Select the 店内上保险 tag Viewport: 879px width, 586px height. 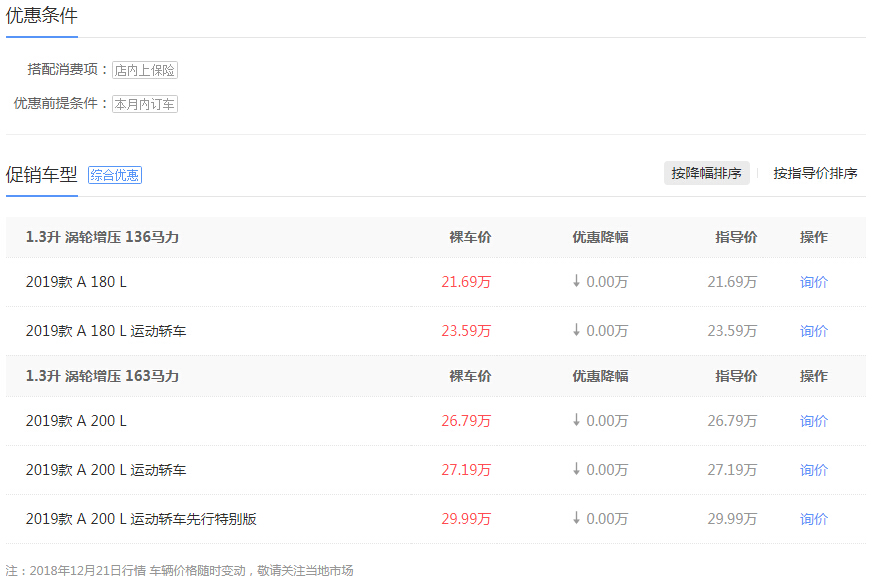point(145,70)
